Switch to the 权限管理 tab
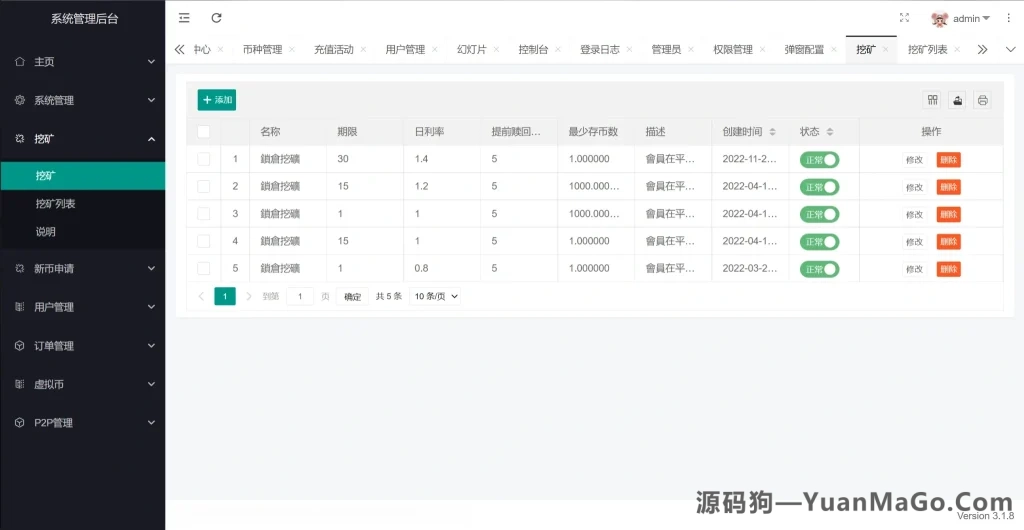This screenshot has height=530, width=1024. click(733, 50)
